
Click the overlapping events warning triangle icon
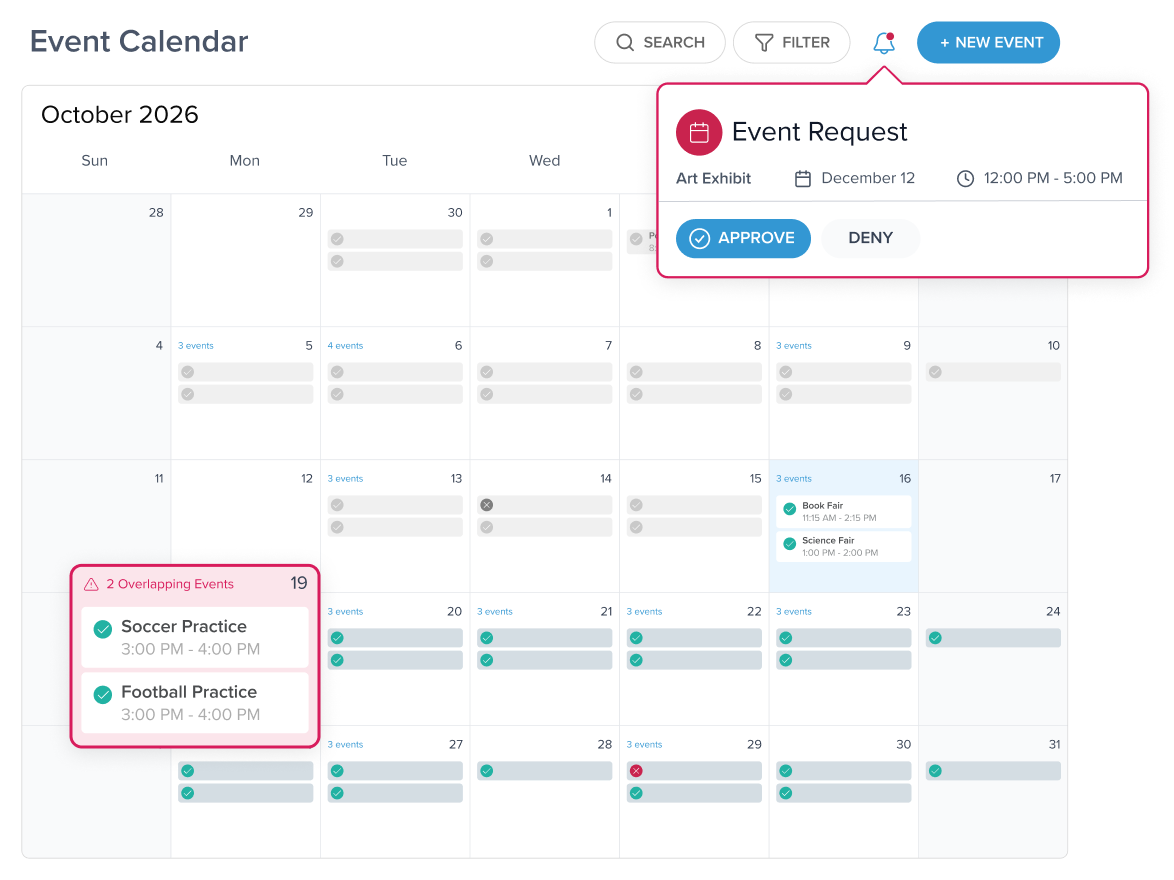(91, 584)
